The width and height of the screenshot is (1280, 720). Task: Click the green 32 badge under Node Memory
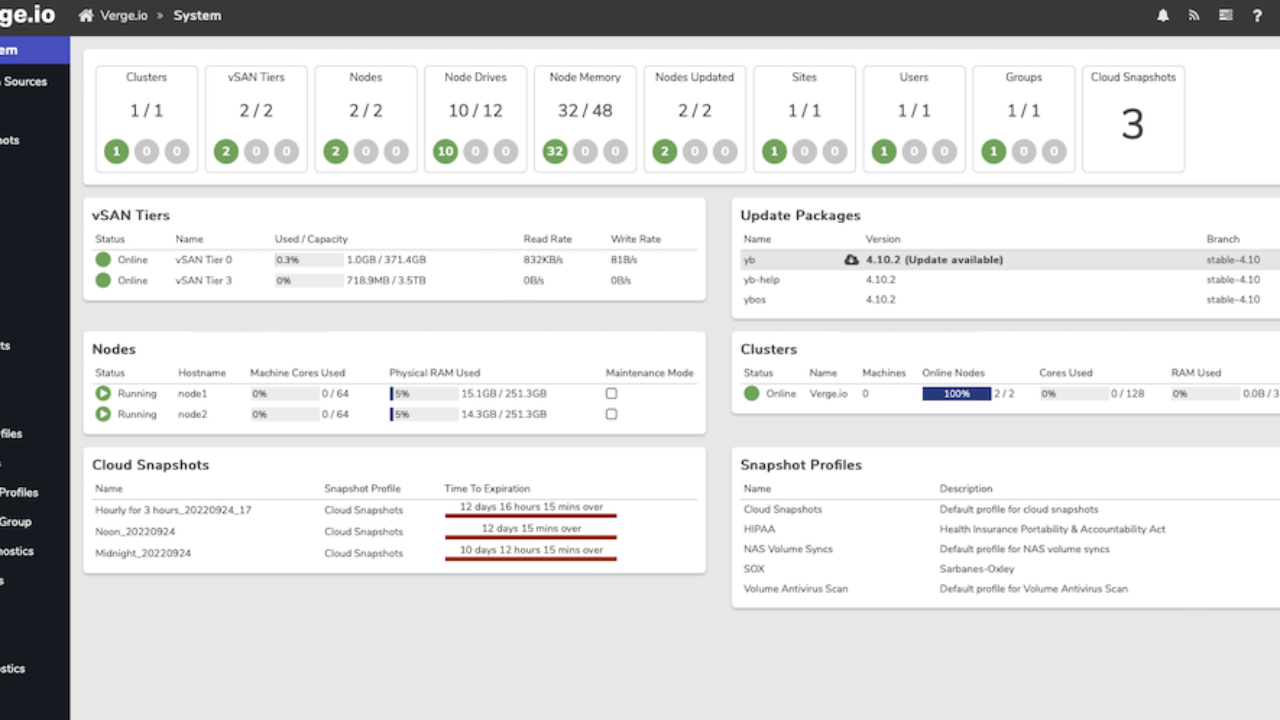(x=555, y=152)
